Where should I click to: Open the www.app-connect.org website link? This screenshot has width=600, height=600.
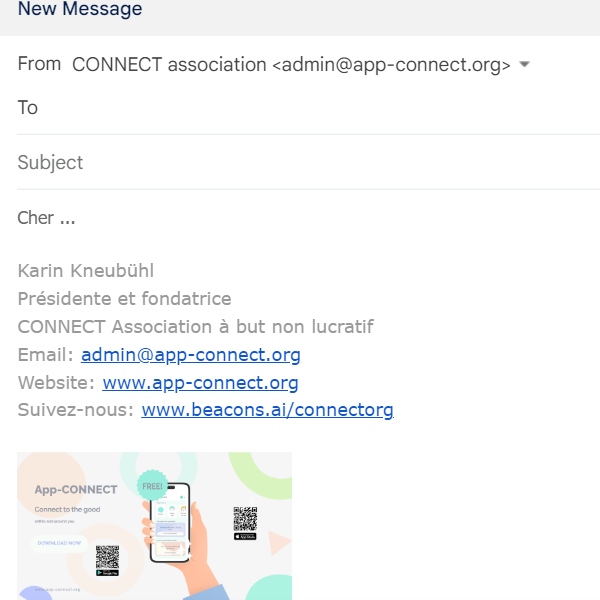click(200, 383)
